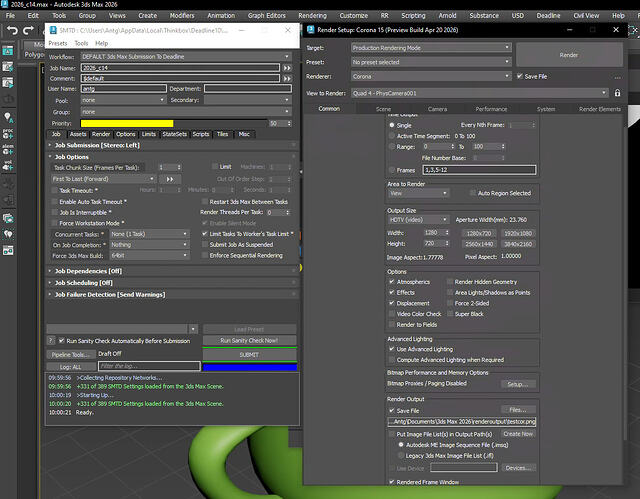
Task: Select the Active Time Segment radio option
Action: (392, 136)
